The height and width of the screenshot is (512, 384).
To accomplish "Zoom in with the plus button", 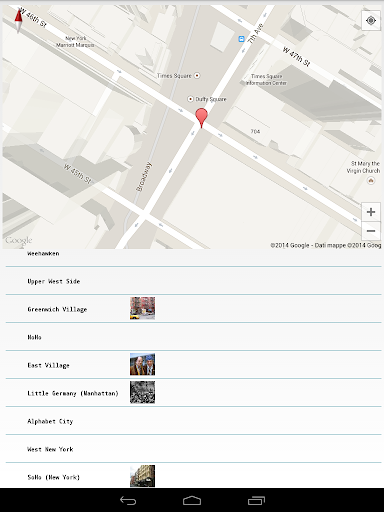I will pyautogui.click(x=371, y=212).
